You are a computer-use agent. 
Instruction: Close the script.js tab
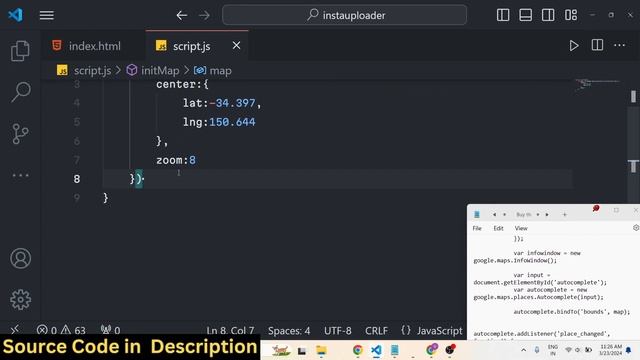236,45
